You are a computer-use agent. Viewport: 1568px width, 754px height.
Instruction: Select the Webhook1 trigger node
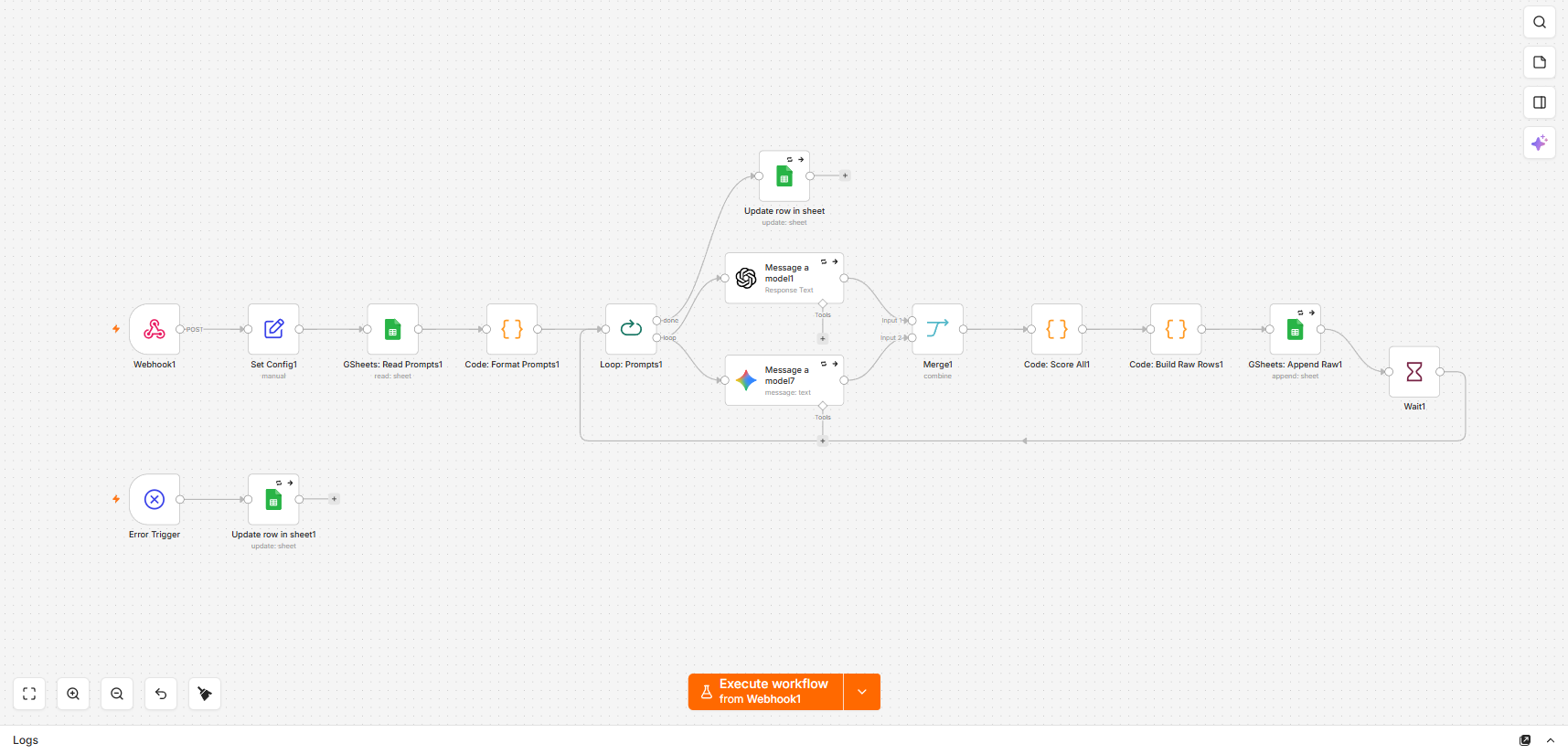coord(155,329)
